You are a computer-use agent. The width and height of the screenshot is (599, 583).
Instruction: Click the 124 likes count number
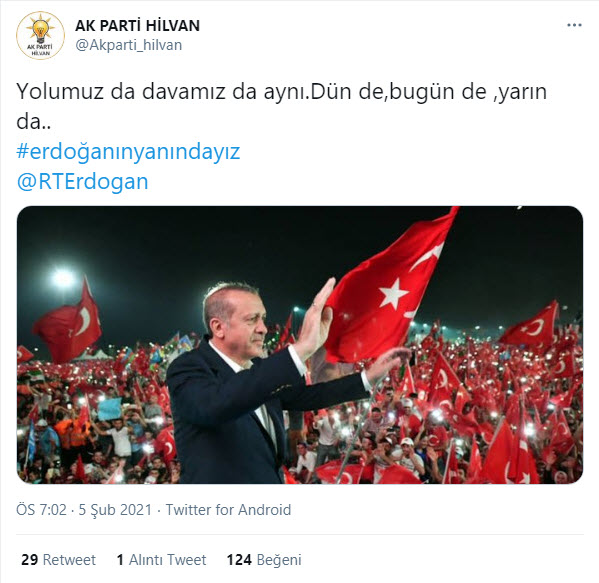click(x=239, y=560)
